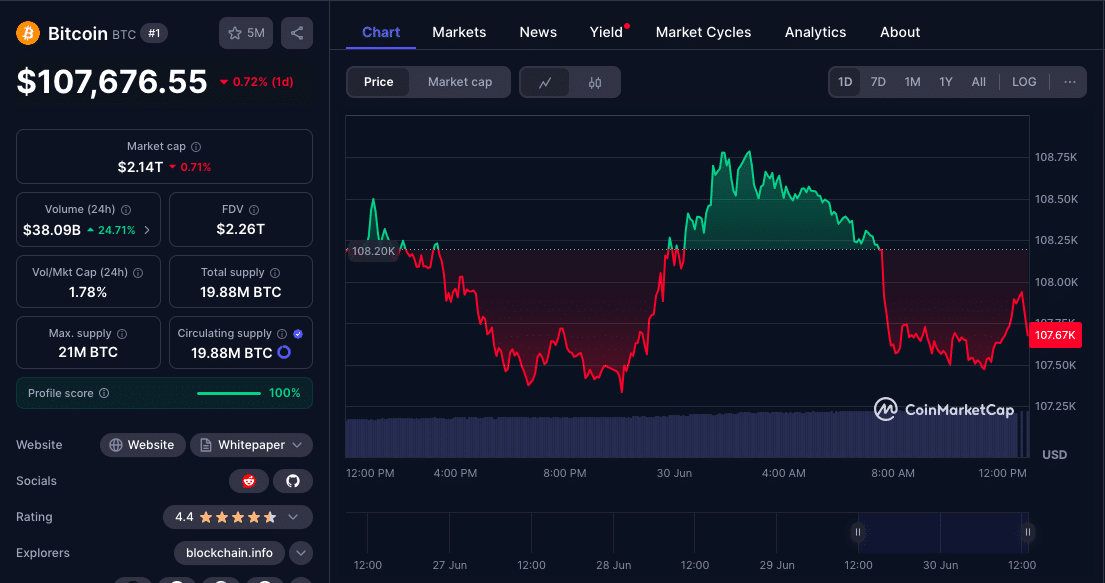Open chart more options ellipsis
This screenshot has height=583, width=1105.
[1070, 82]
